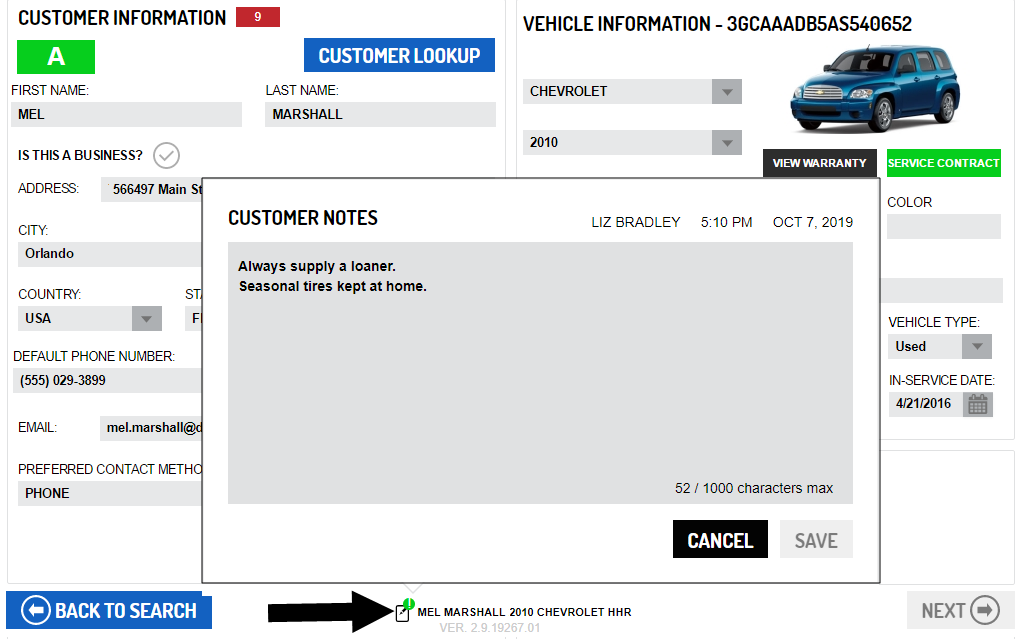
Task: Open the in-service date calendar picker
Action: point(977,404)
